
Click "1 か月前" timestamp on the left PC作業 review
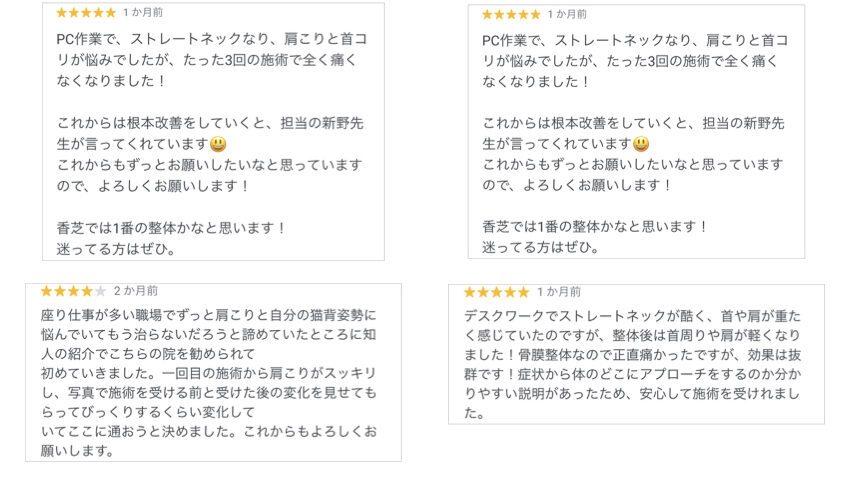(143, 13)
